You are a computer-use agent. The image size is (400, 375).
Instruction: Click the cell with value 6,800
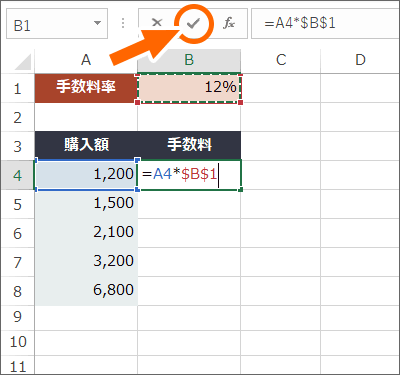point(86,291)
